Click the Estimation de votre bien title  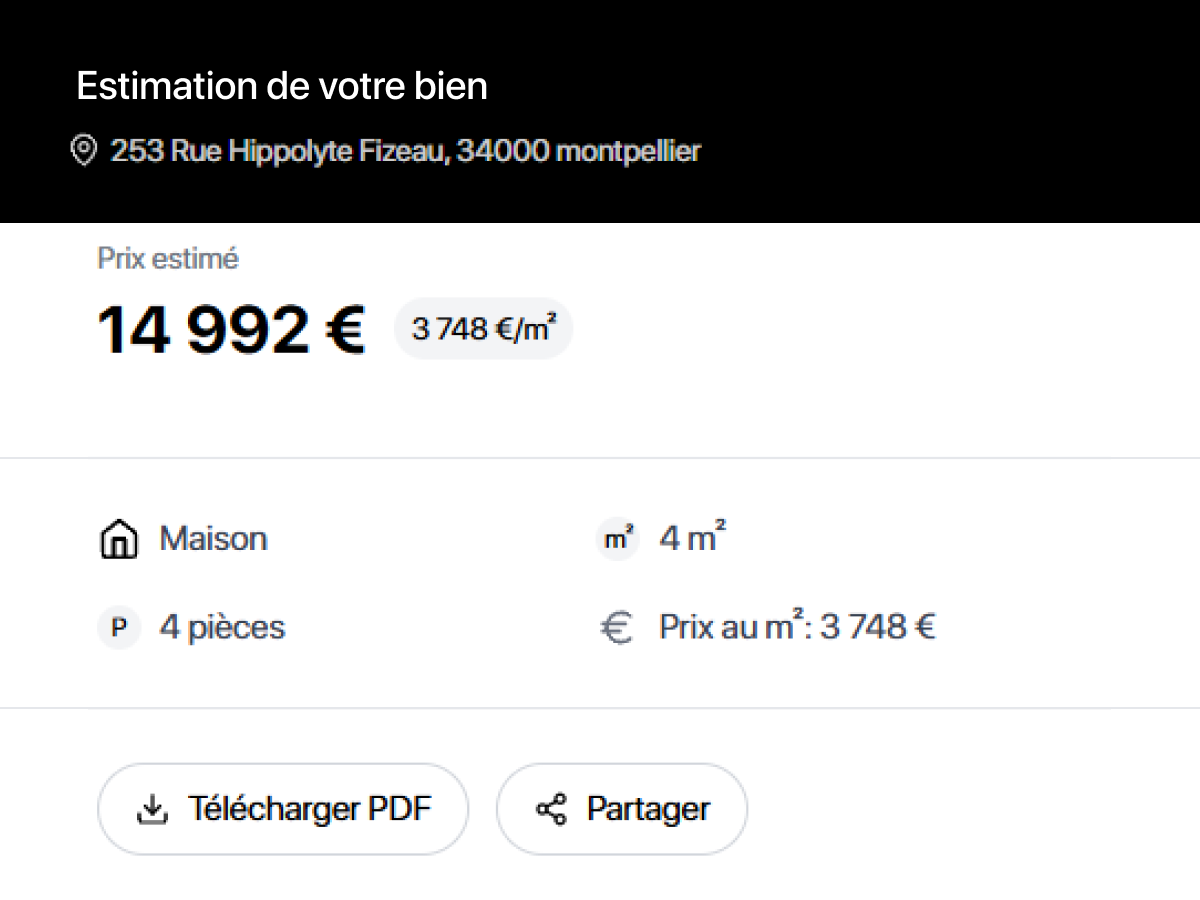[x=283, y=86]
